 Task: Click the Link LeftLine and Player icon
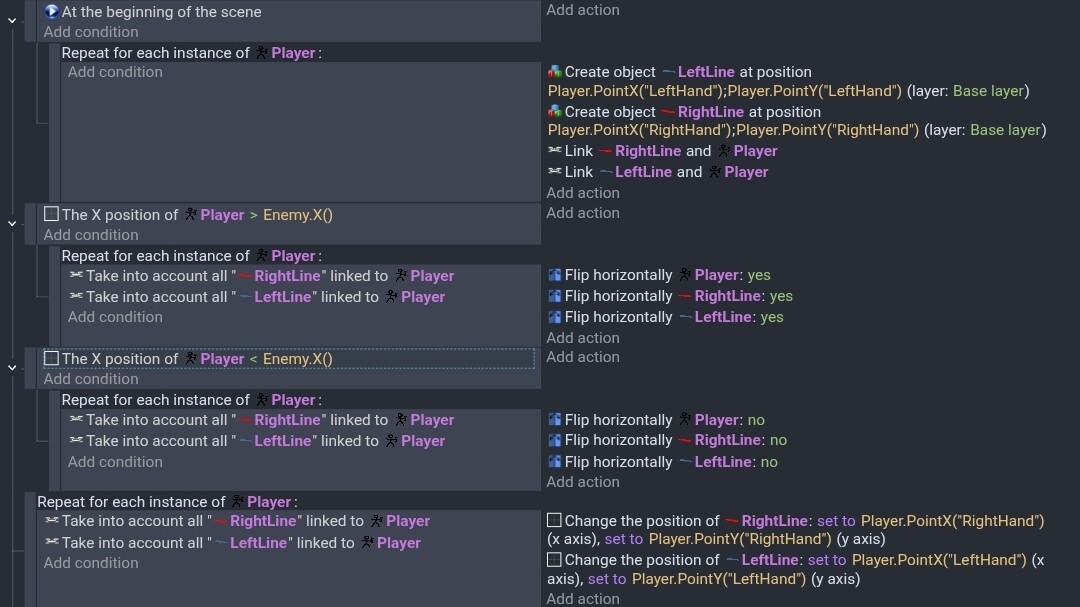point(555,172)
